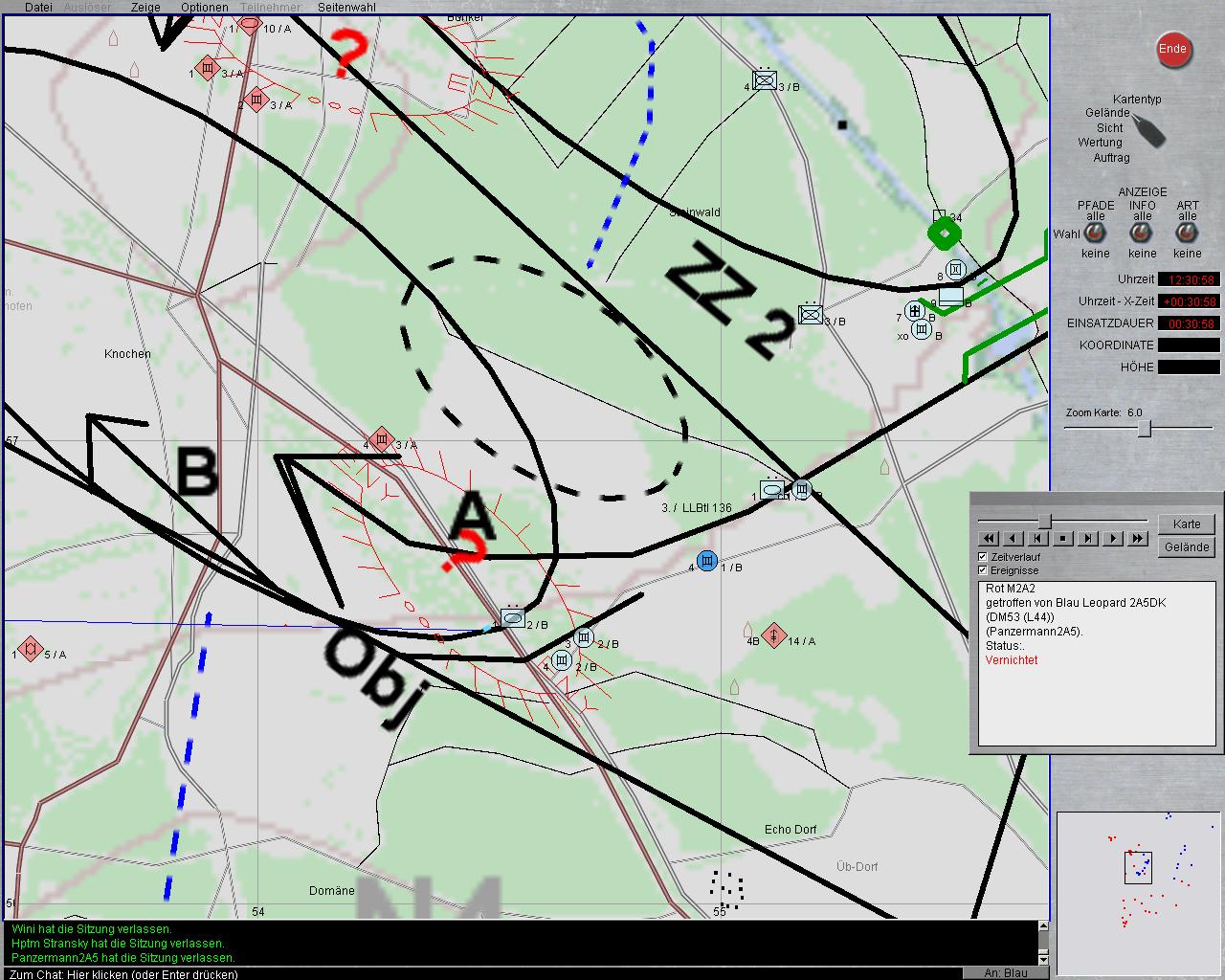Select red unit icon 5/A
This screenshot has height=980, width=1225.
coord(31,649)
